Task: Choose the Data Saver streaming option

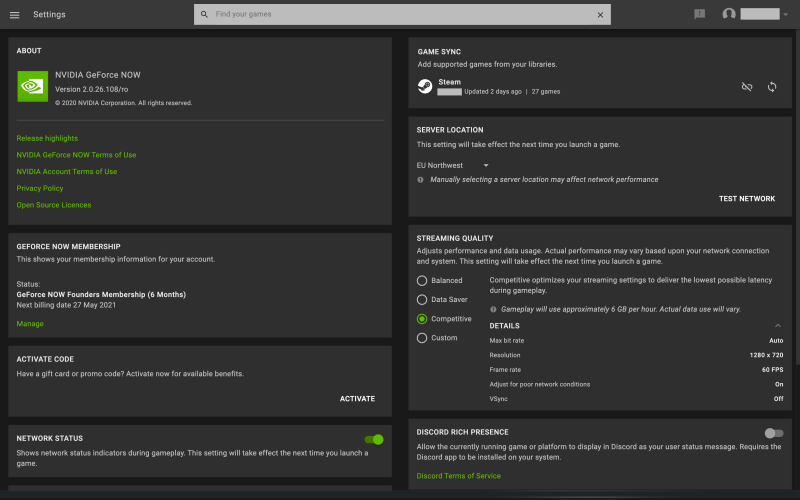Action: point(422,299)
